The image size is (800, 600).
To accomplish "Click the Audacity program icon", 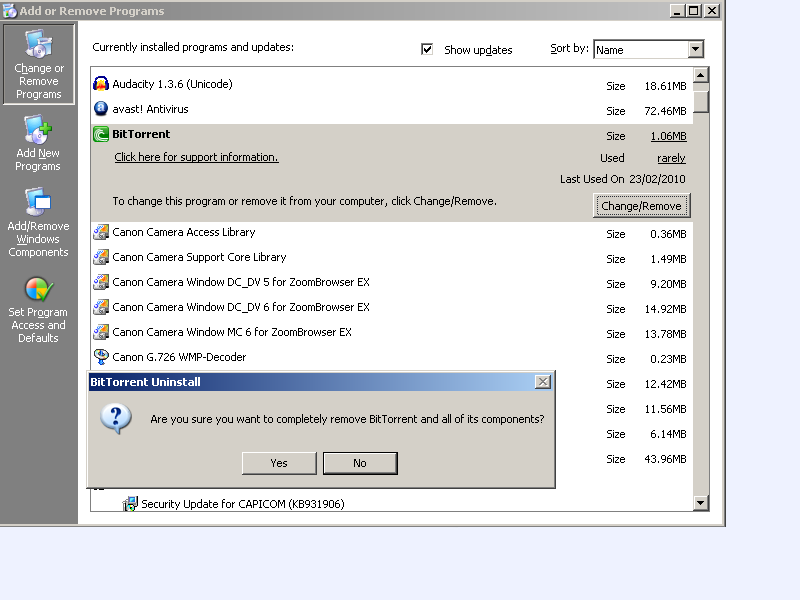I will [x=101, y=84].
